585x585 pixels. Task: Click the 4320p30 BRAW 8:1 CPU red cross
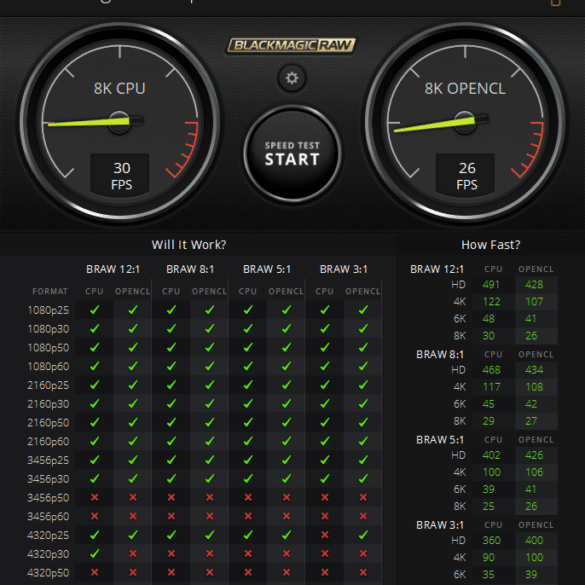click(171, 554)
